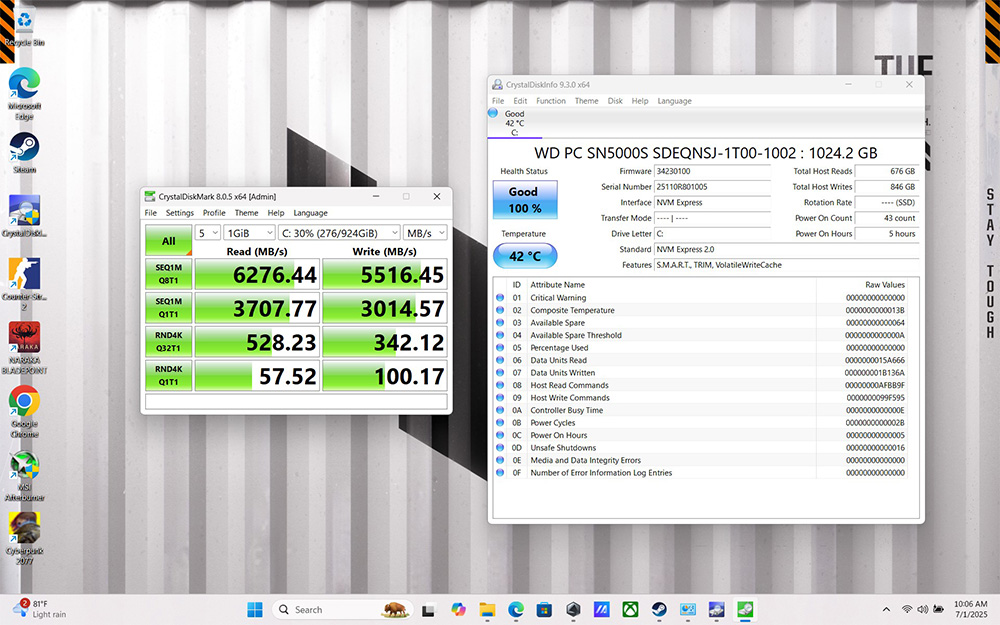This screenshot has width=1000, height=625.
Task: Open the unit dropdown showing MB/s
Action: coord(425,233)
